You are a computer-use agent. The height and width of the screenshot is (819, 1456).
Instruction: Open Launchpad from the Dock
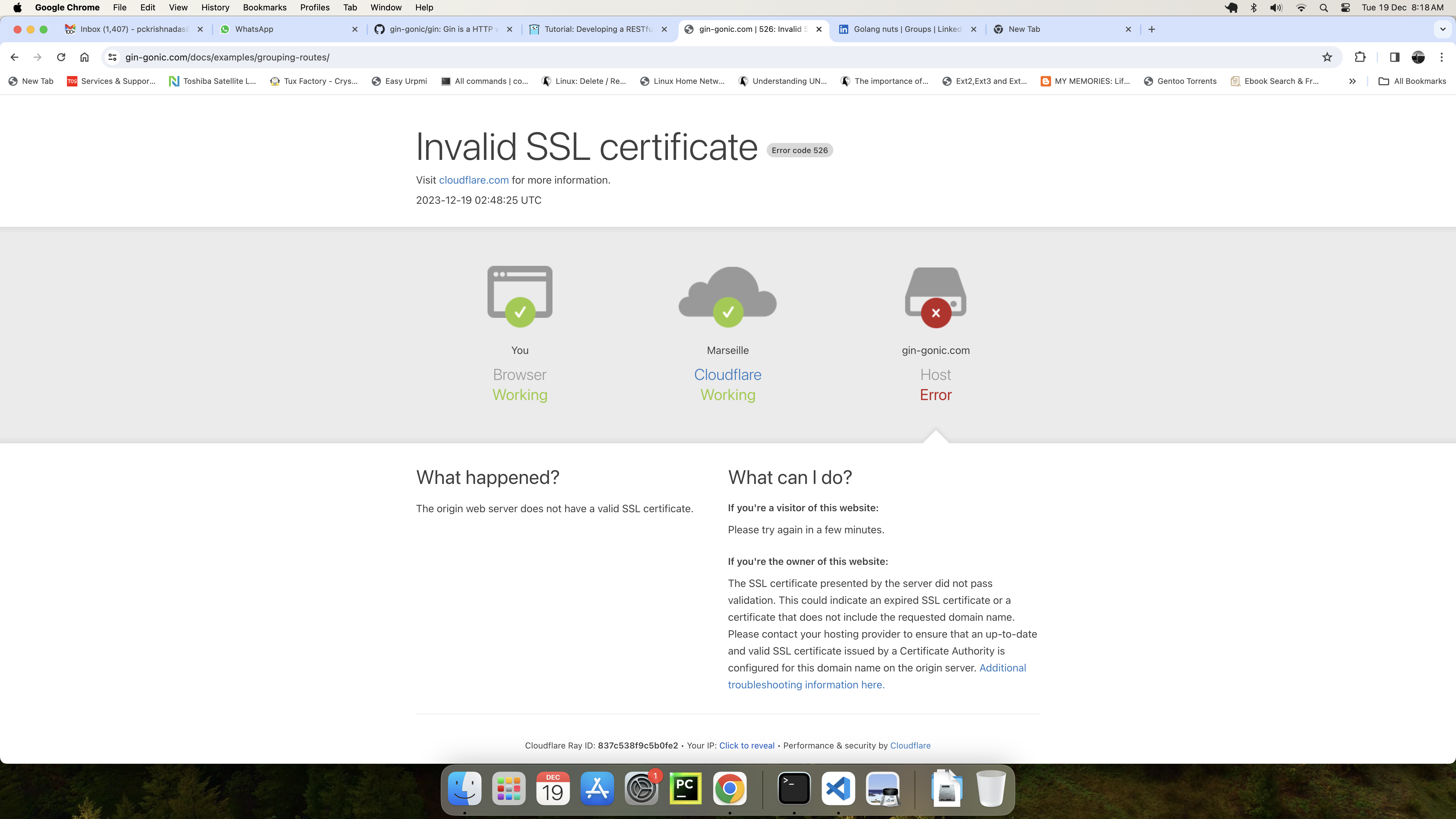(x=509, y=788)
